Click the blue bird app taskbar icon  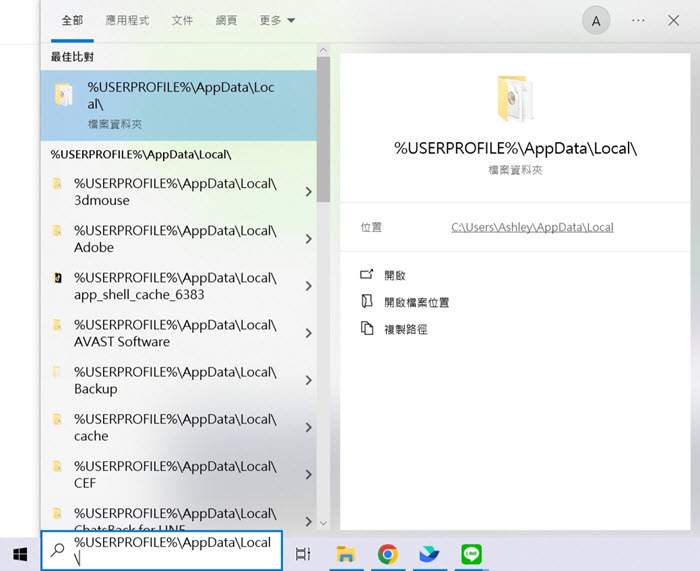click(x=430, y=553)
